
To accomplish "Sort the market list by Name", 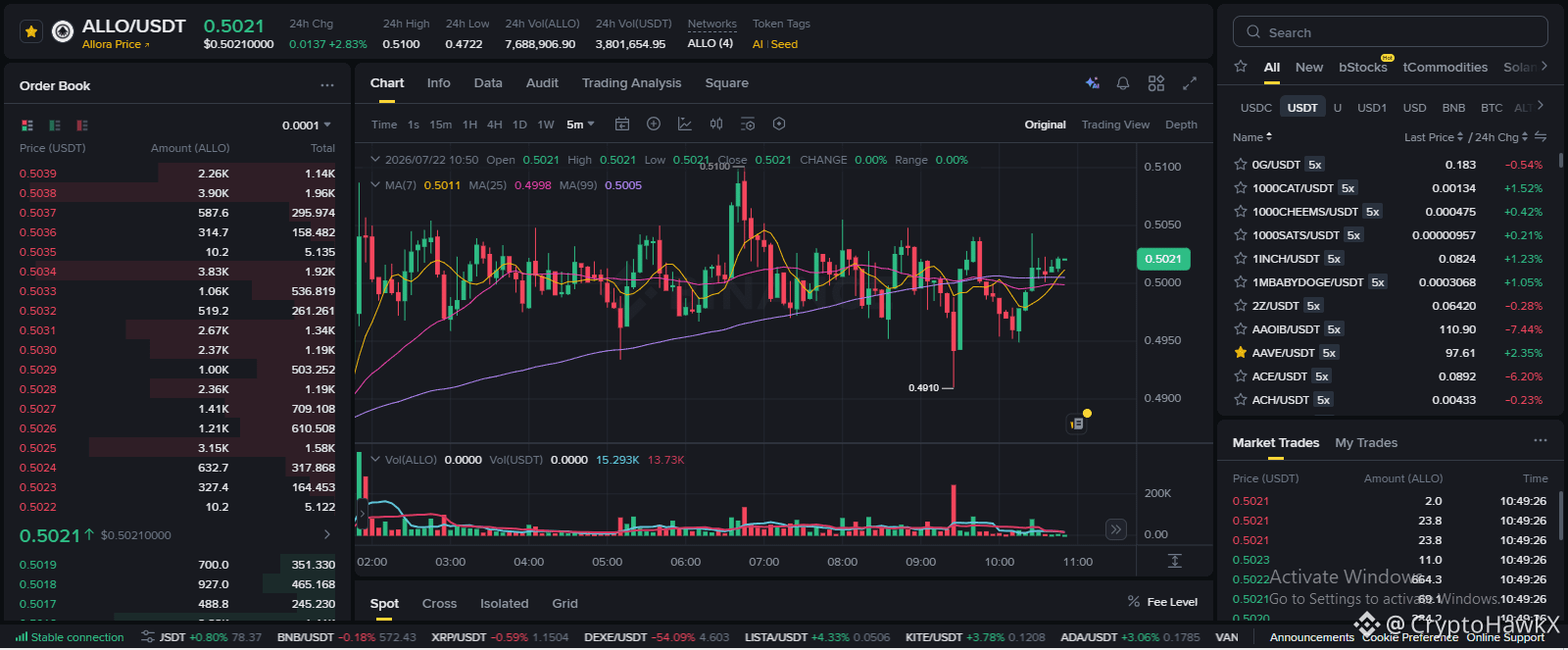I will 1251,137.
